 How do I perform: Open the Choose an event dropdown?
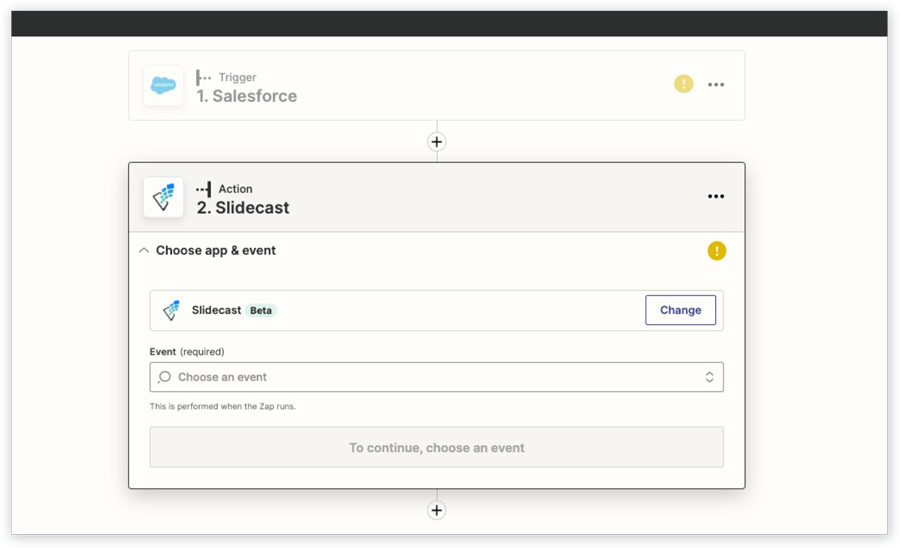[436, 377]
